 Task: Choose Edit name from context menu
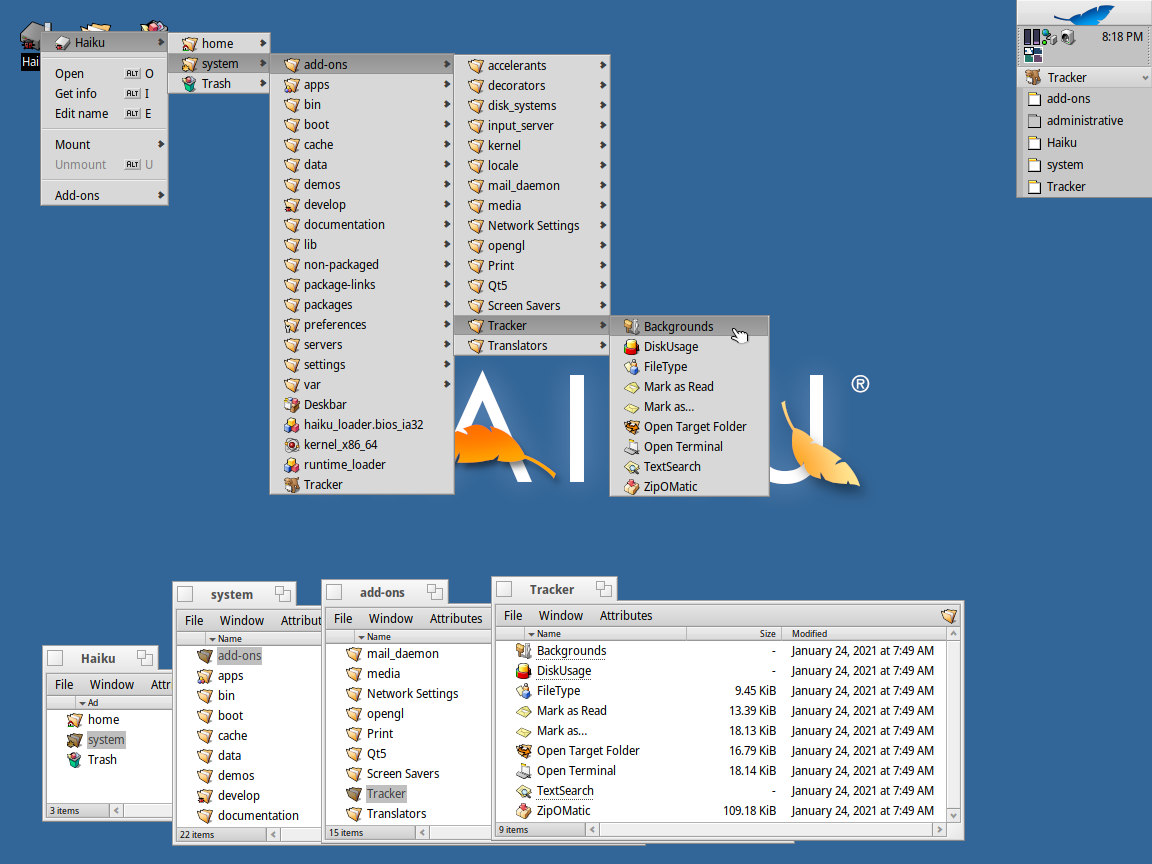pos(104,113)
